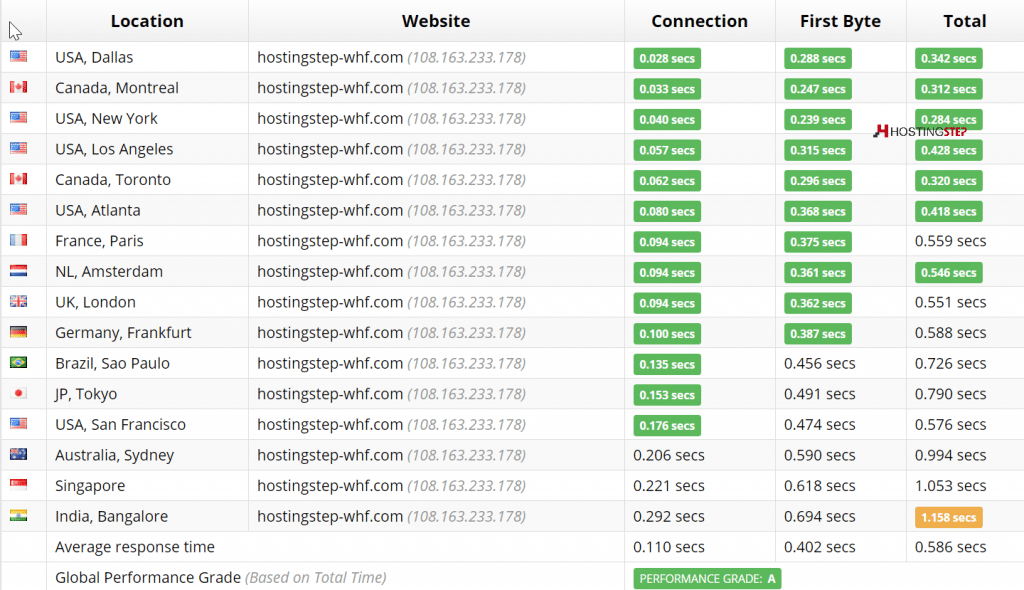Click the Canada flag in the Toronto row
Viewport: 1024px width, 590px height.
pos(18,178)
